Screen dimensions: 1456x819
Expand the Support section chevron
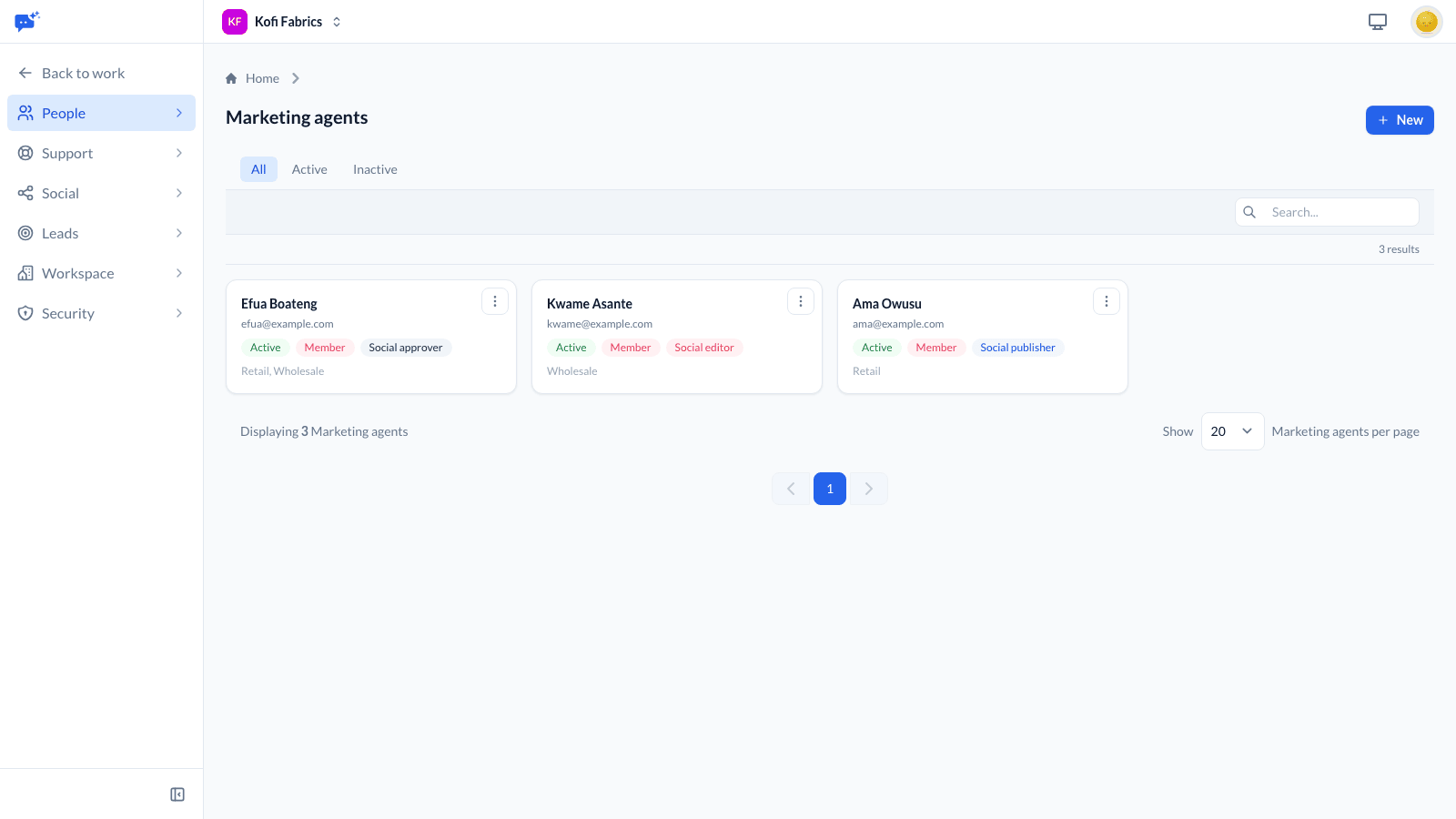[179, 153]
